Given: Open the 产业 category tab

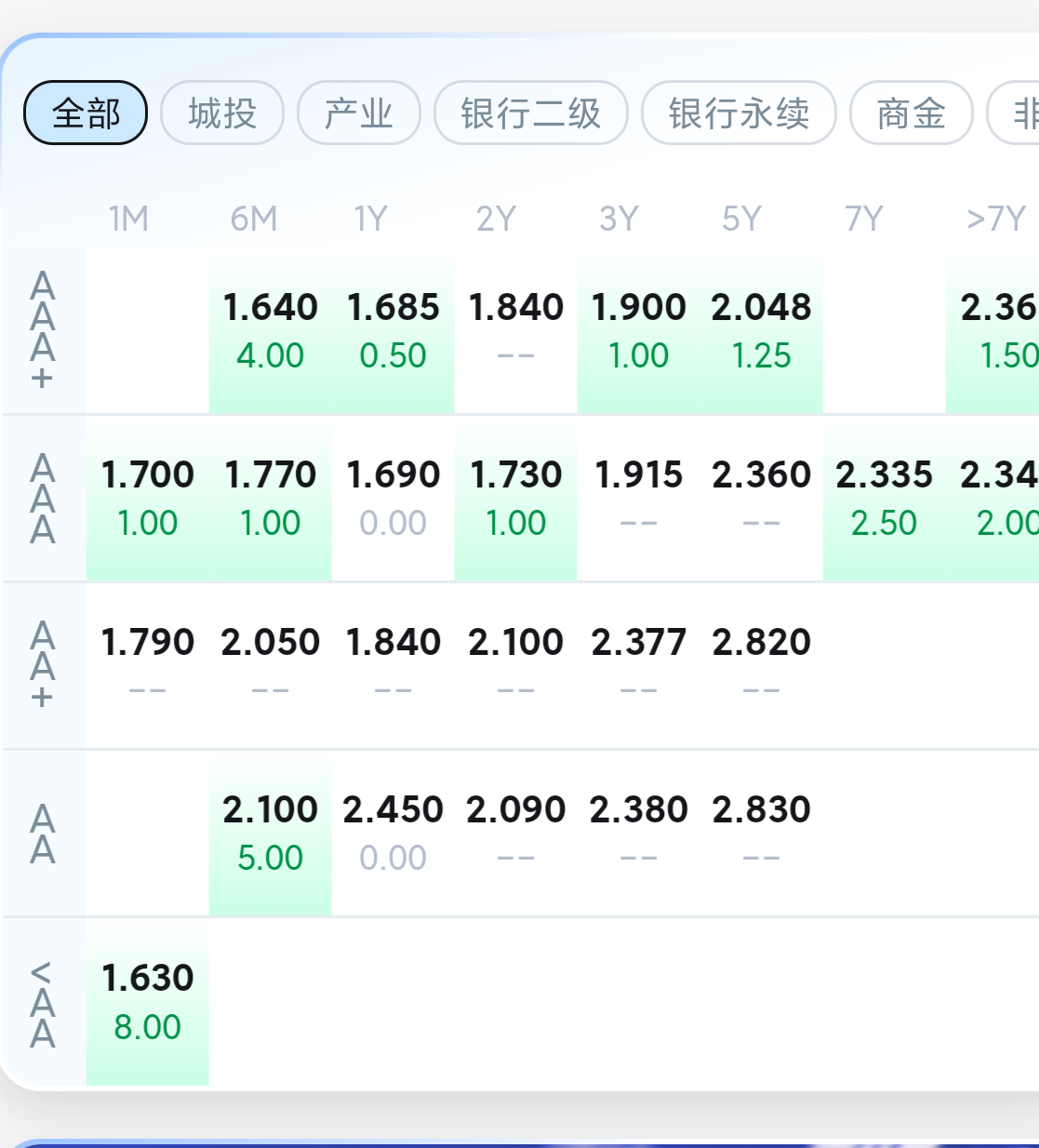Looking at the screenshot, I should coord(359,113).
